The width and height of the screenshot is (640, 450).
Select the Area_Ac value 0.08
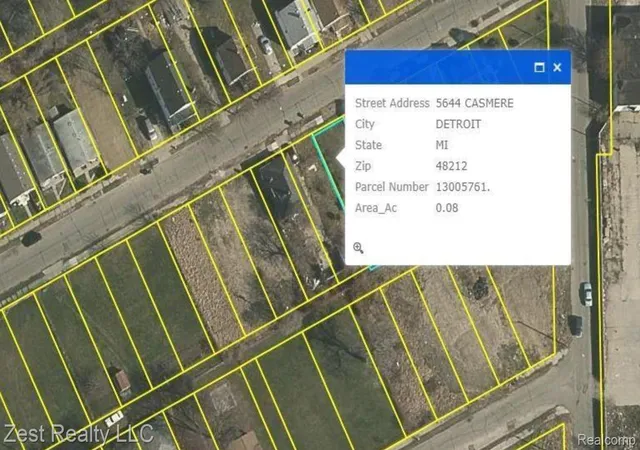(x=447, y=208)
